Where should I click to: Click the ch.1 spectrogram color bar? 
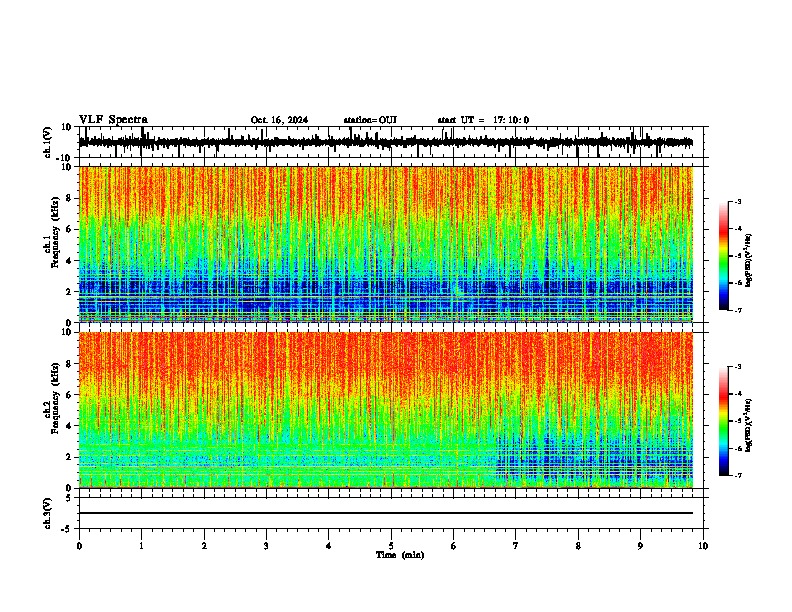pos(724,256)
